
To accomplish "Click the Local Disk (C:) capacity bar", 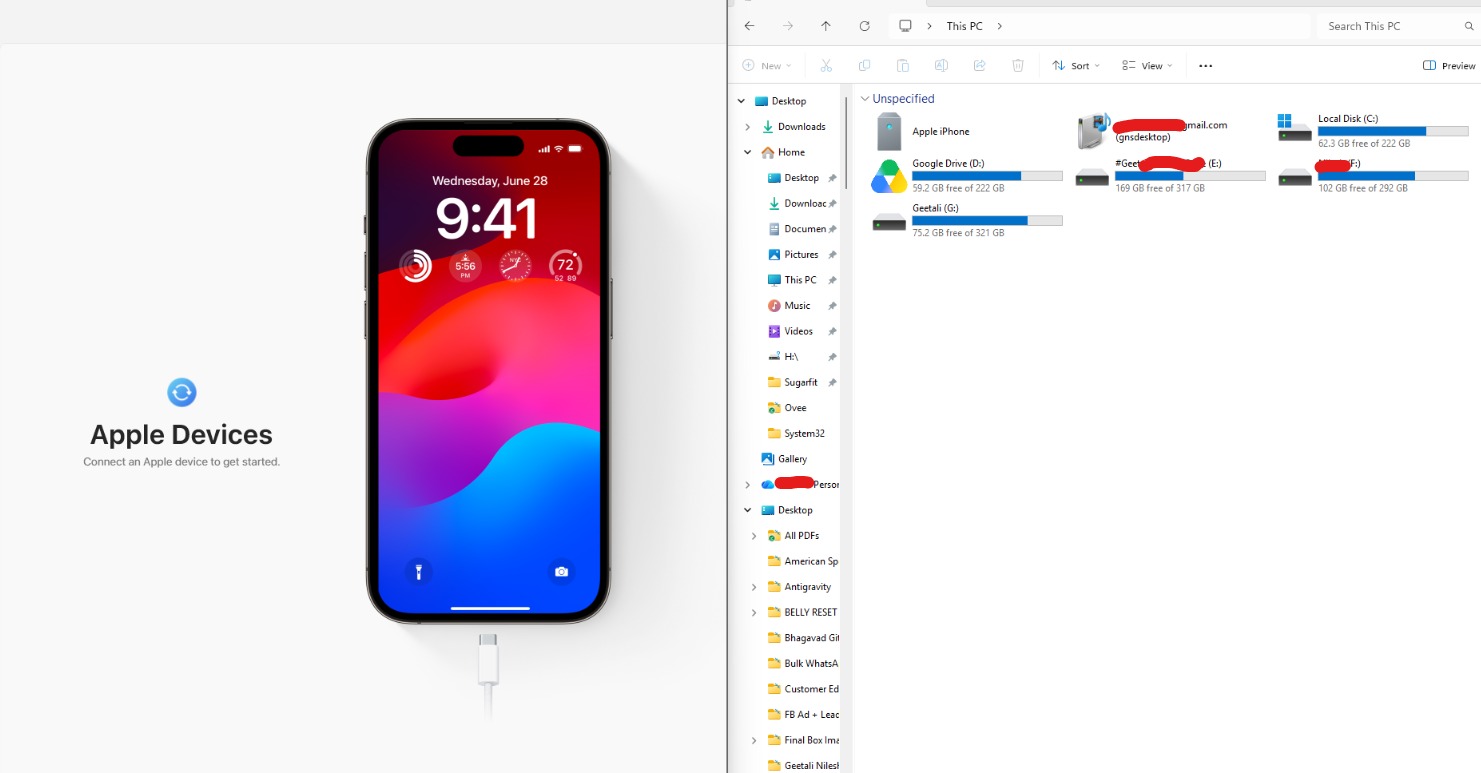I will [x=1393, y=131].
